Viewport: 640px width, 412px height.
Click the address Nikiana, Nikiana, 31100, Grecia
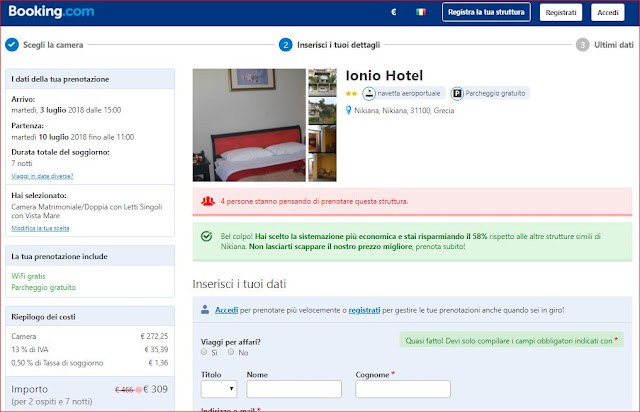[404, 110]
